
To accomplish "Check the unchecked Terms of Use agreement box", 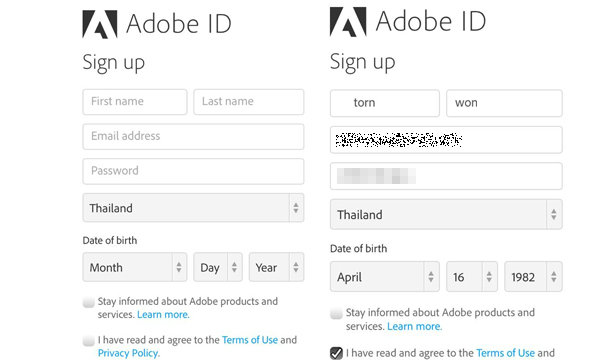I will [x=88, y=340].
